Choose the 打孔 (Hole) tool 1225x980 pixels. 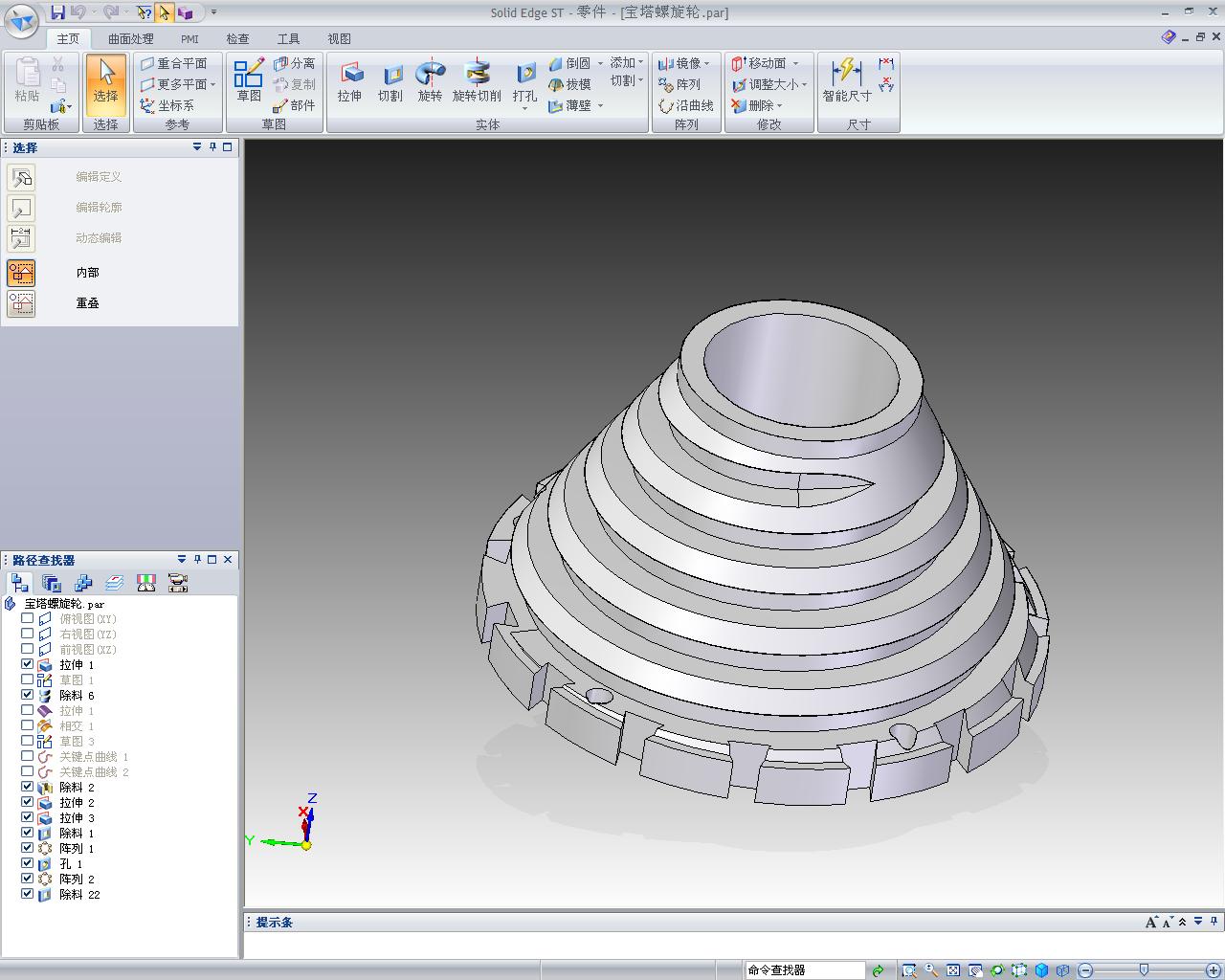[x=524, y=85]
